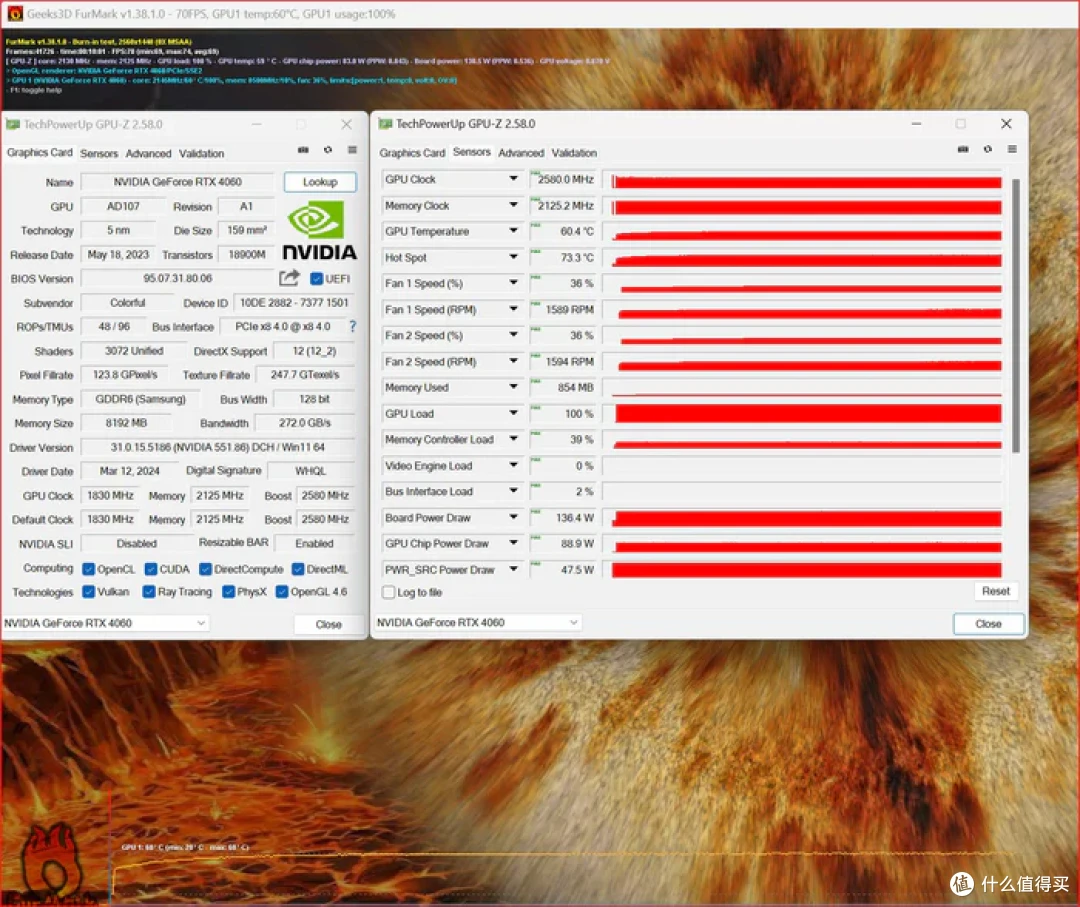1080x907 pixels.
Task: Click the refresh icon in left GPU-Z window
Action: tap(328, 150)
